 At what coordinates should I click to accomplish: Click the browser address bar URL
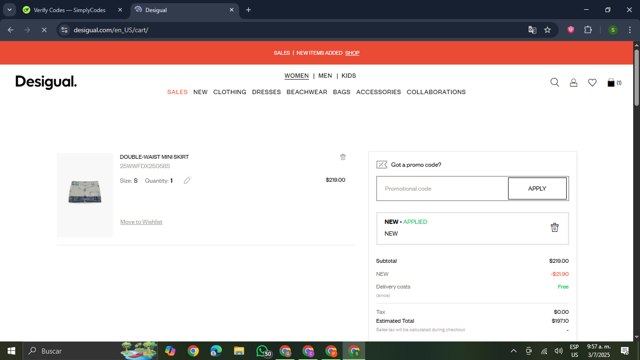(111, 30)
